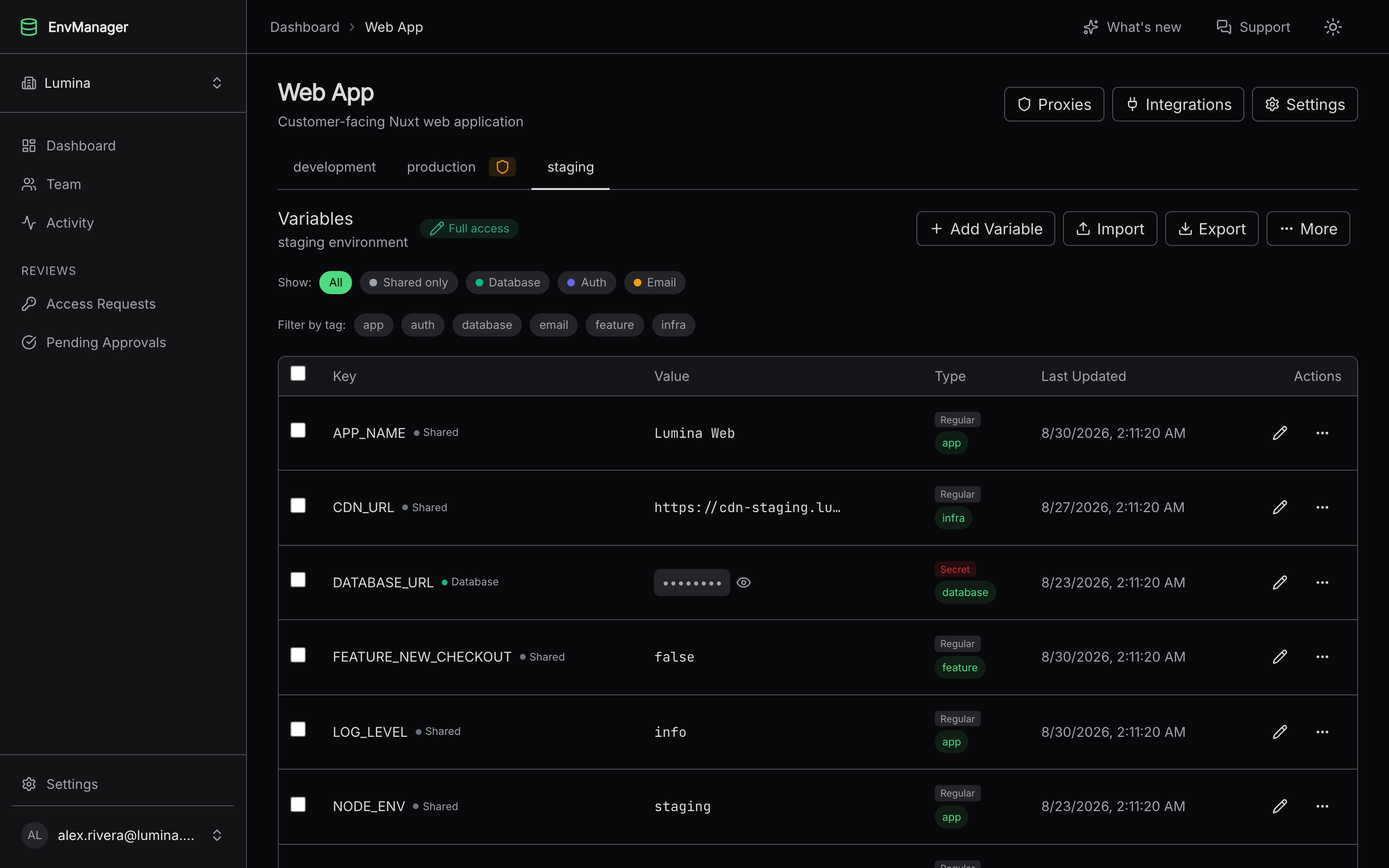Filter by auth tag
This screenshot has width=1389, height=868.
pyautogui.click(x=422, y=325)
